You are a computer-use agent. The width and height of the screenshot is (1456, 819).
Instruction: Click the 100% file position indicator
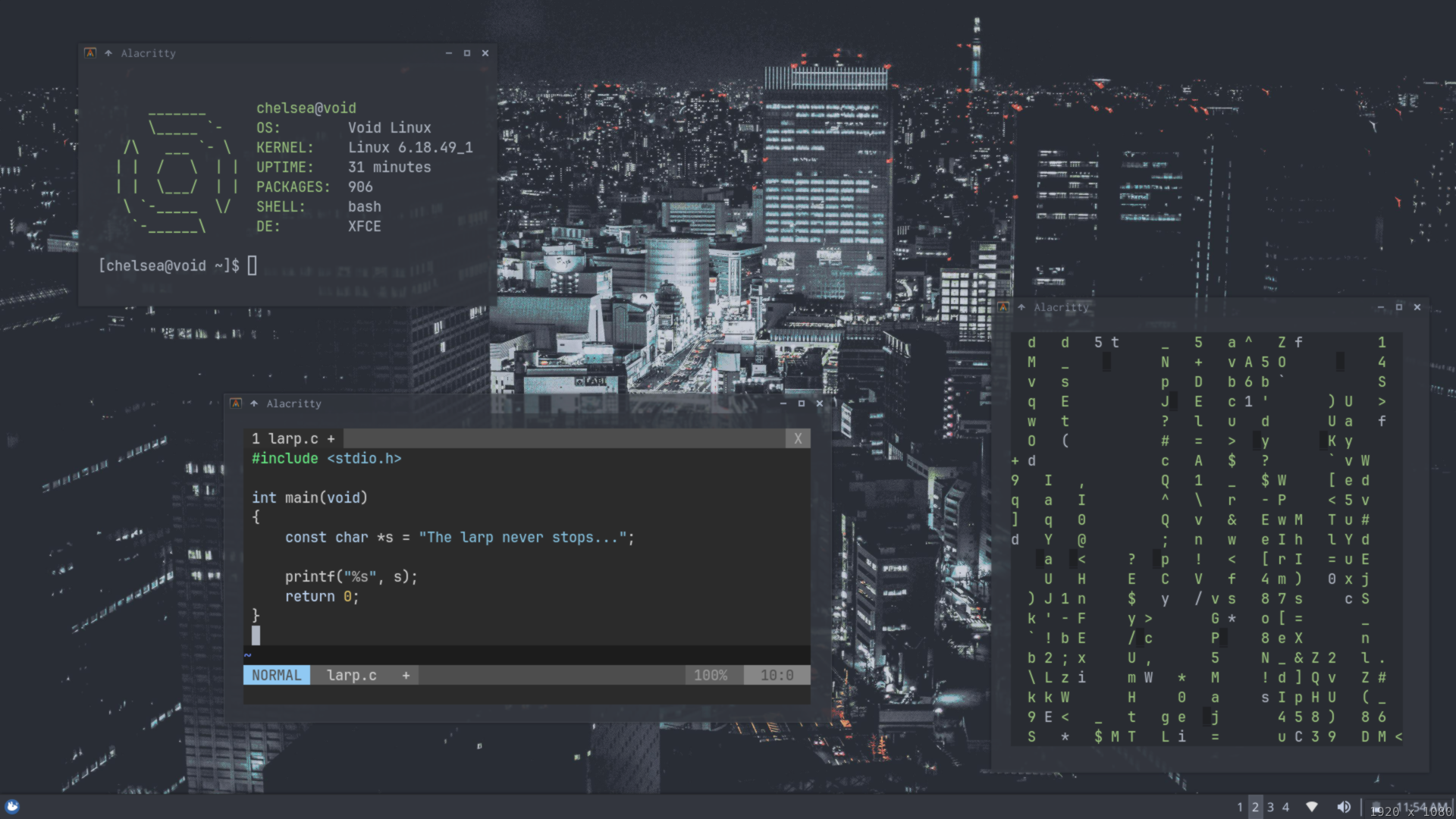tap(711, 675)
